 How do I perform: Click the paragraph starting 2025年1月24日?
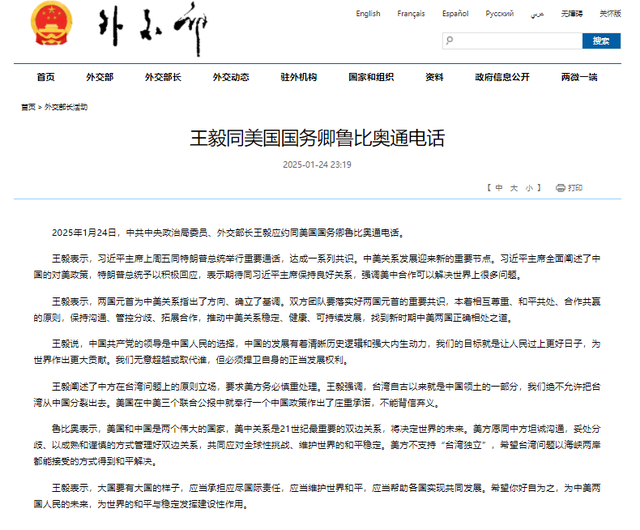click(x=229, y=233)
